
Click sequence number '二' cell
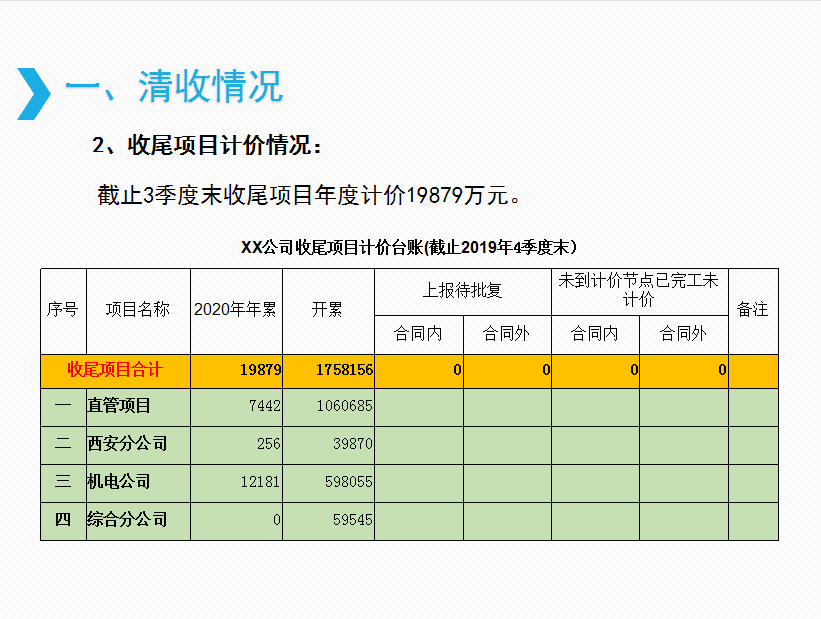pos(63,445)
